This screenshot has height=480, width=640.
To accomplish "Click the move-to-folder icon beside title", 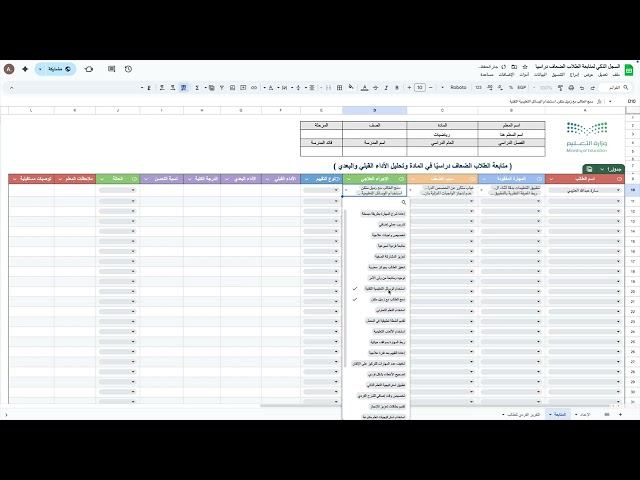I will coord(514,67).
